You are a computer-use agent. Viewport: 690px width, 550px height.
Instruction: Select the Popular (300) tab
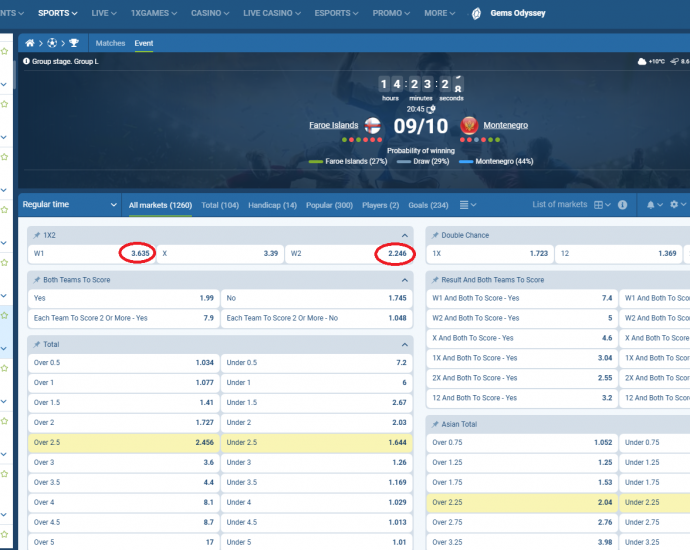tap(330, 205)
